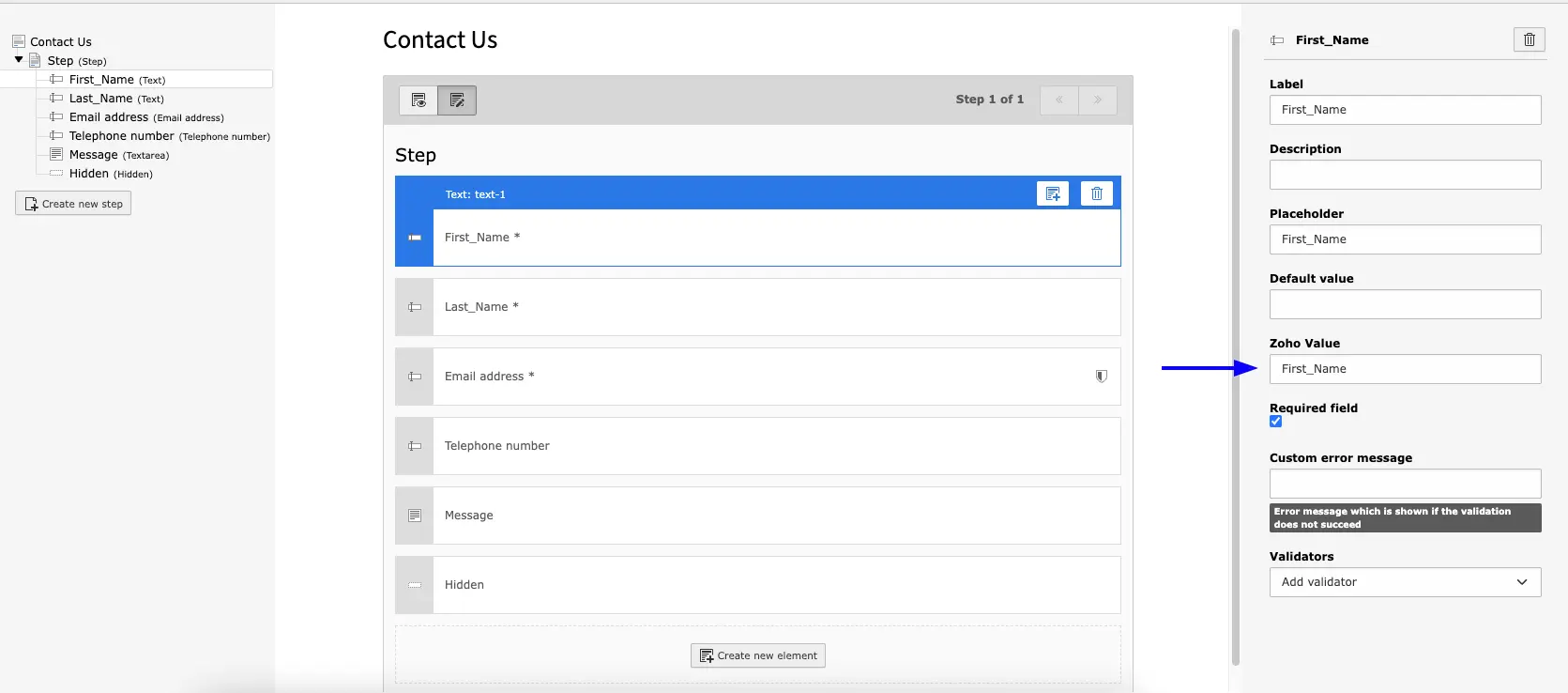Click add-element icon in Text: text-1 header
Viewport: 1568px width, 693px height.
(1052, 193)
